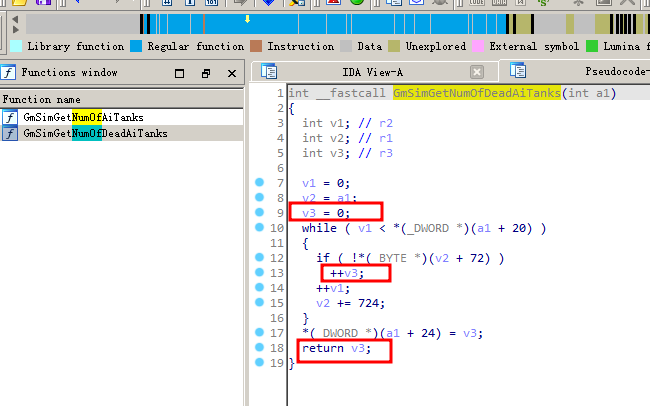The image size is (650, 406).
Task: Click the function icon beside GmSimGetNumOfAiTanks
Action: click(x=10, y=117)
